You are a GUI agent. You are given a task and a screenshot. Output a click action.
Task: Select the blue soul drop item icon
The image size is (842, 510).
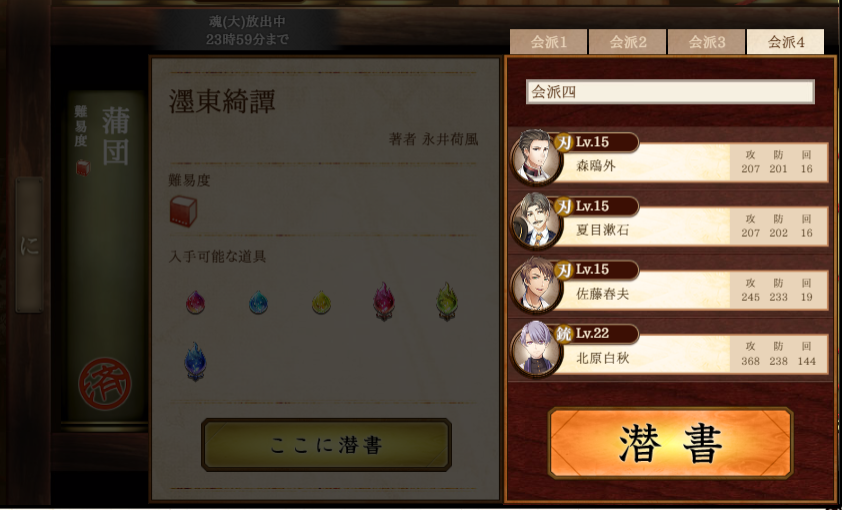point(258,302)
